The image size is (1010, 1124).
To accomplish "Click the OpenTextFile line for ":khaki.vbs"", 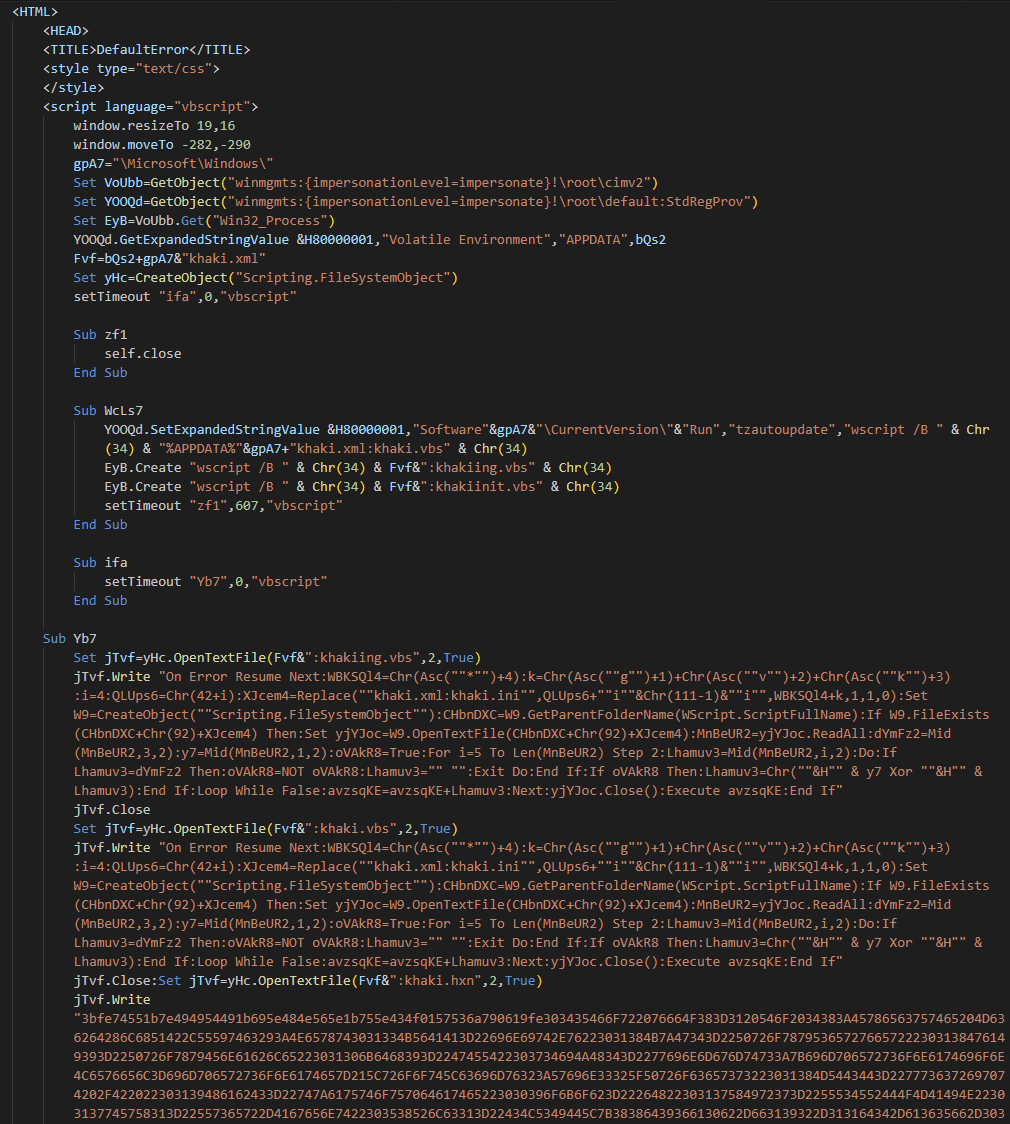I will pyautogui.click(x=266, y=829).
